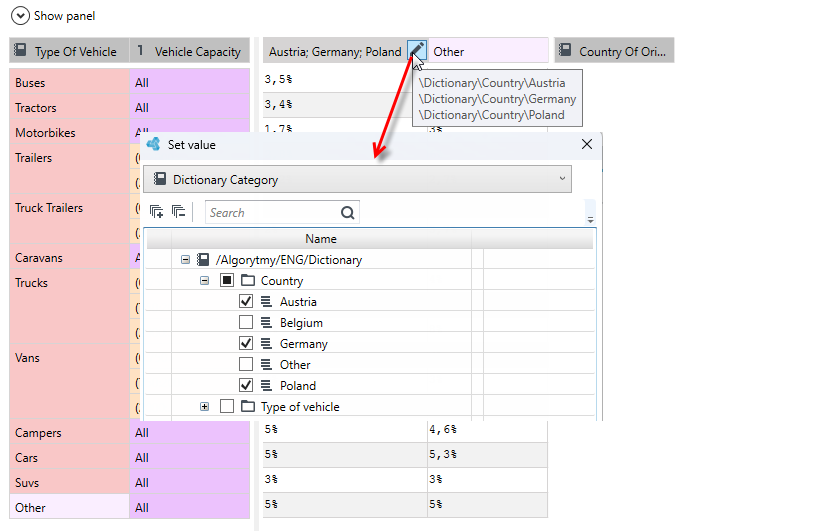
Task: Click the list icon next to Poland
Action: pyautogui.click(x=266, y=385)
